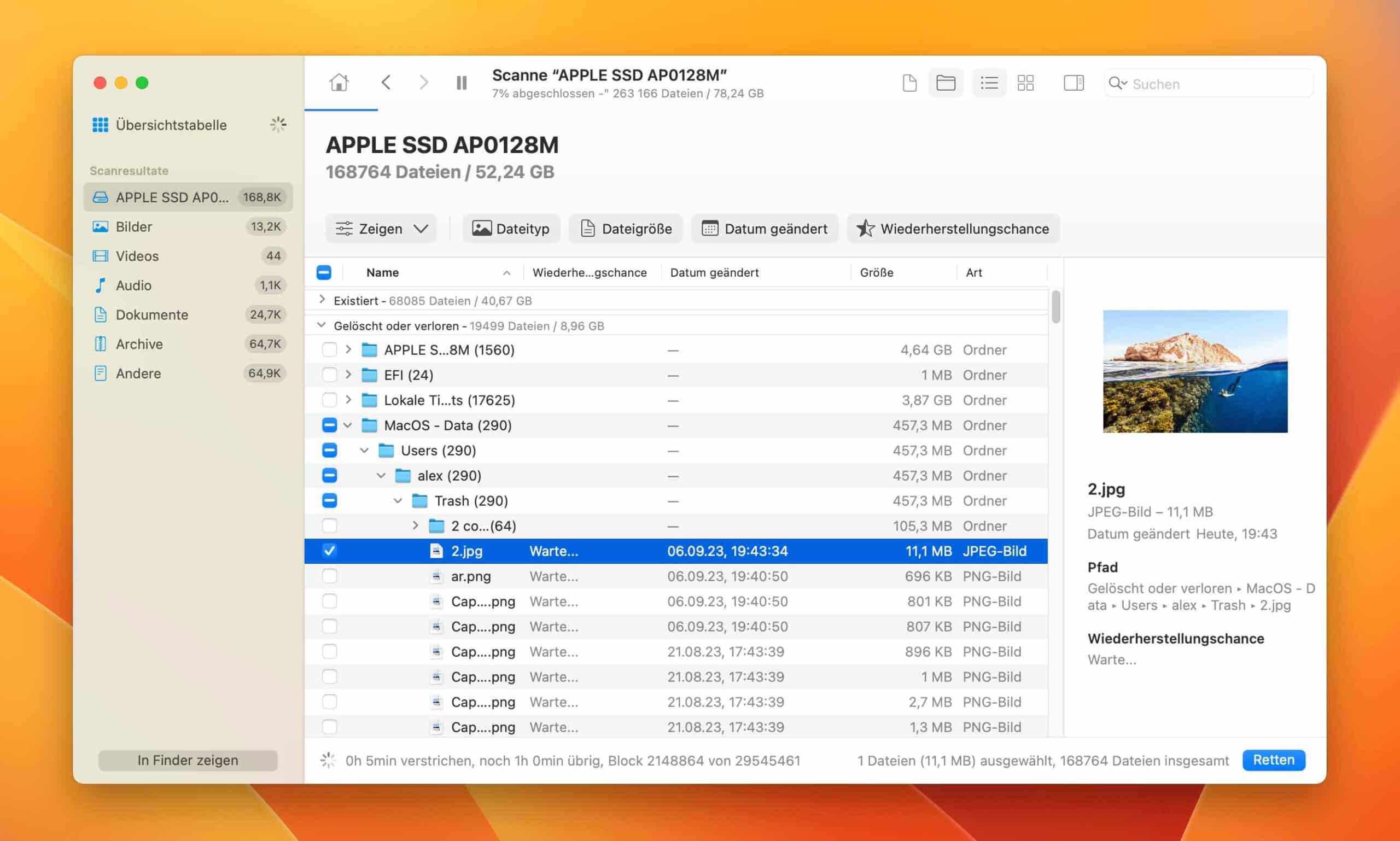Filter by Dateigröße
Image resolution: width=1400 pixels, height=841 pixels.
click(625, 229)
